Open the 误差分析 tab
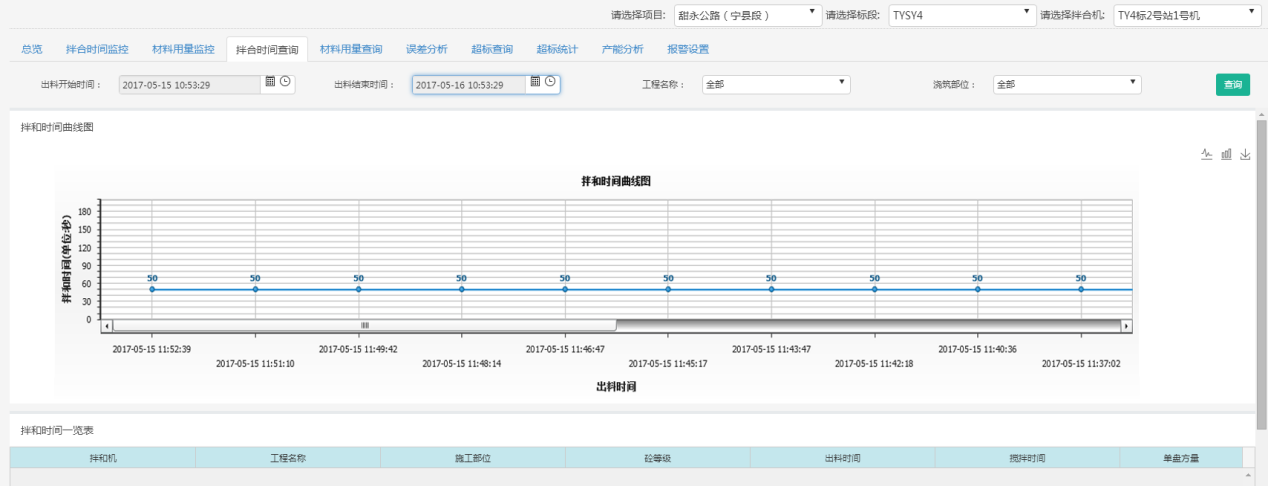Viewport: 1268px width, 486px height. (427, 49)
